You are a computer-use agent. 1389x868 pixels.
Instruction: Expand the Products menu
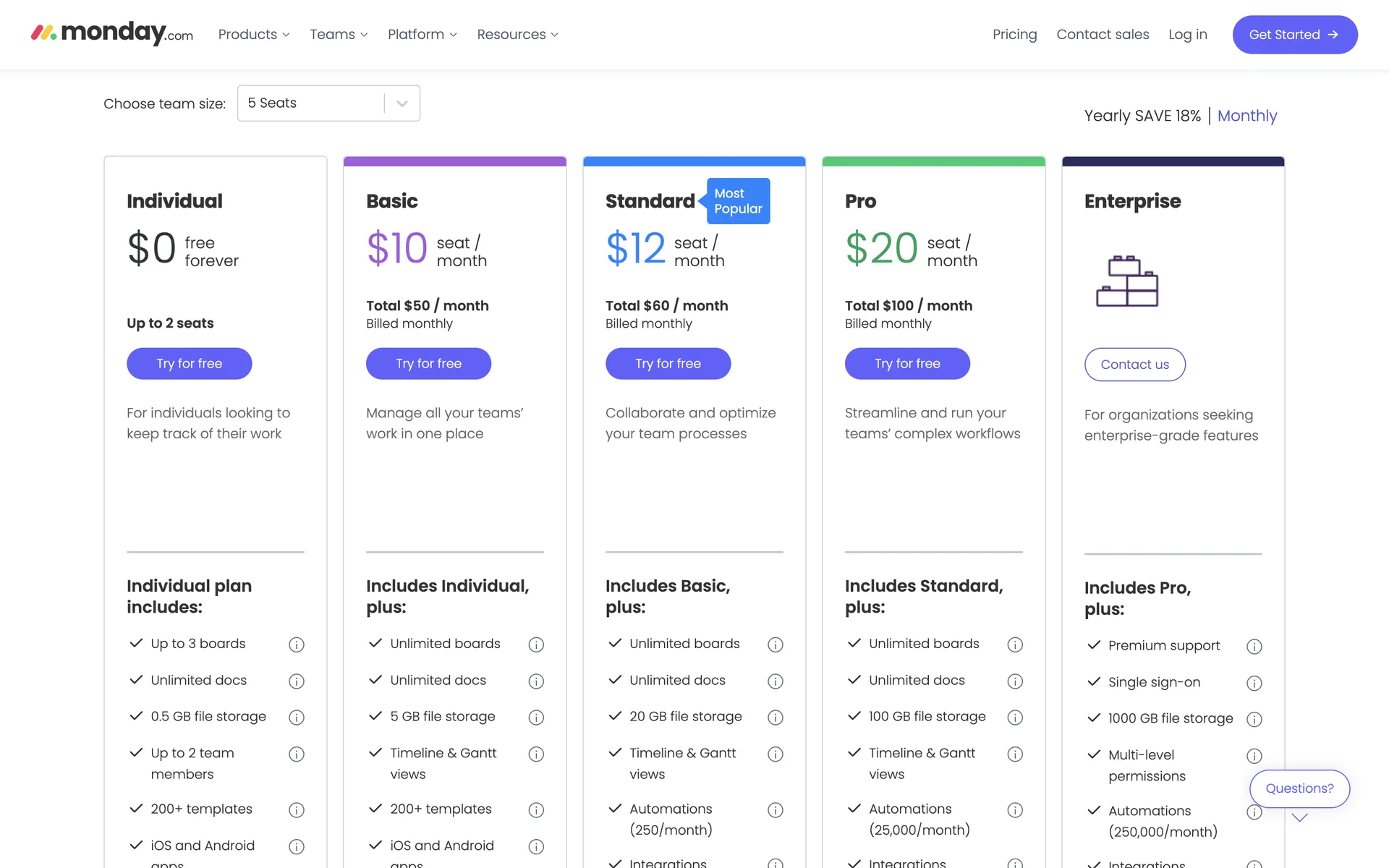coord(254,35)
